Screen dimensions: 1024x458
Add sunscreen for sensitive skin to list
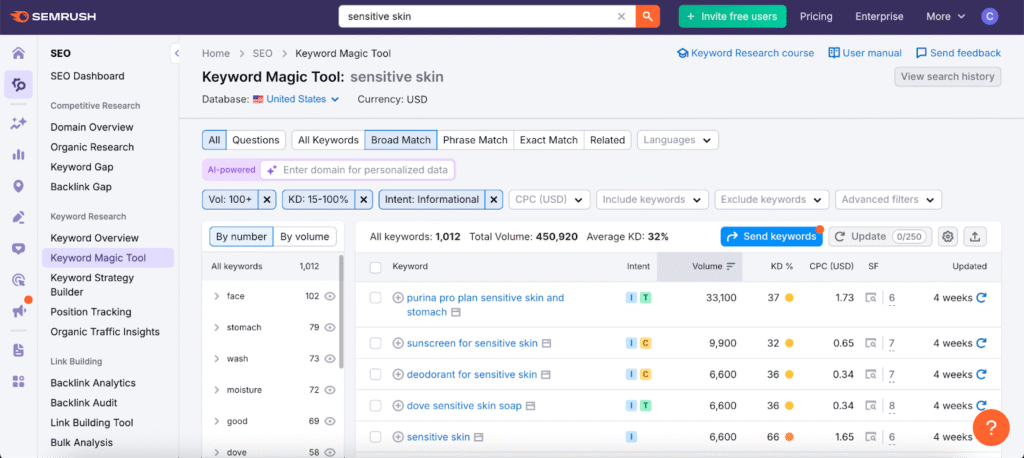398,343
